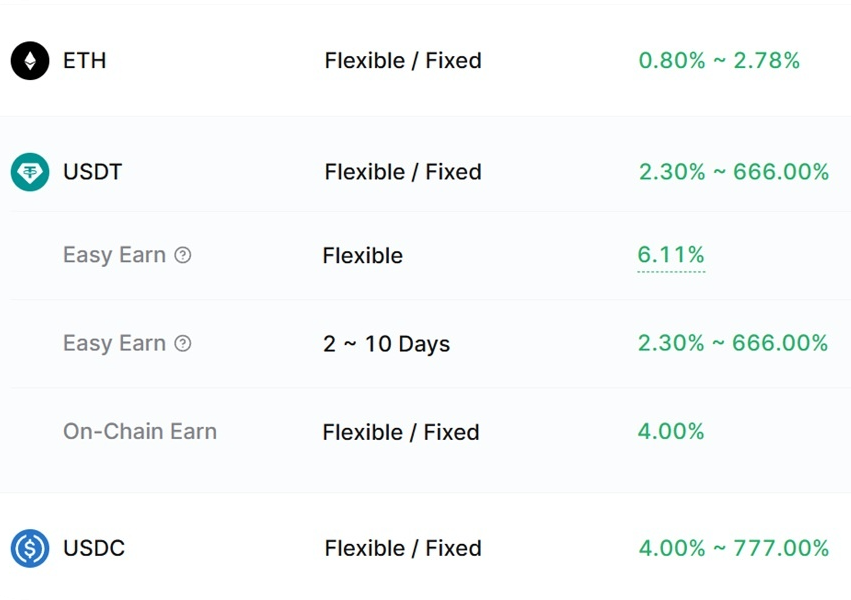Click the blue circled dollar sign logo
This screenshot has width=851, height=600.
click(30, 548)
